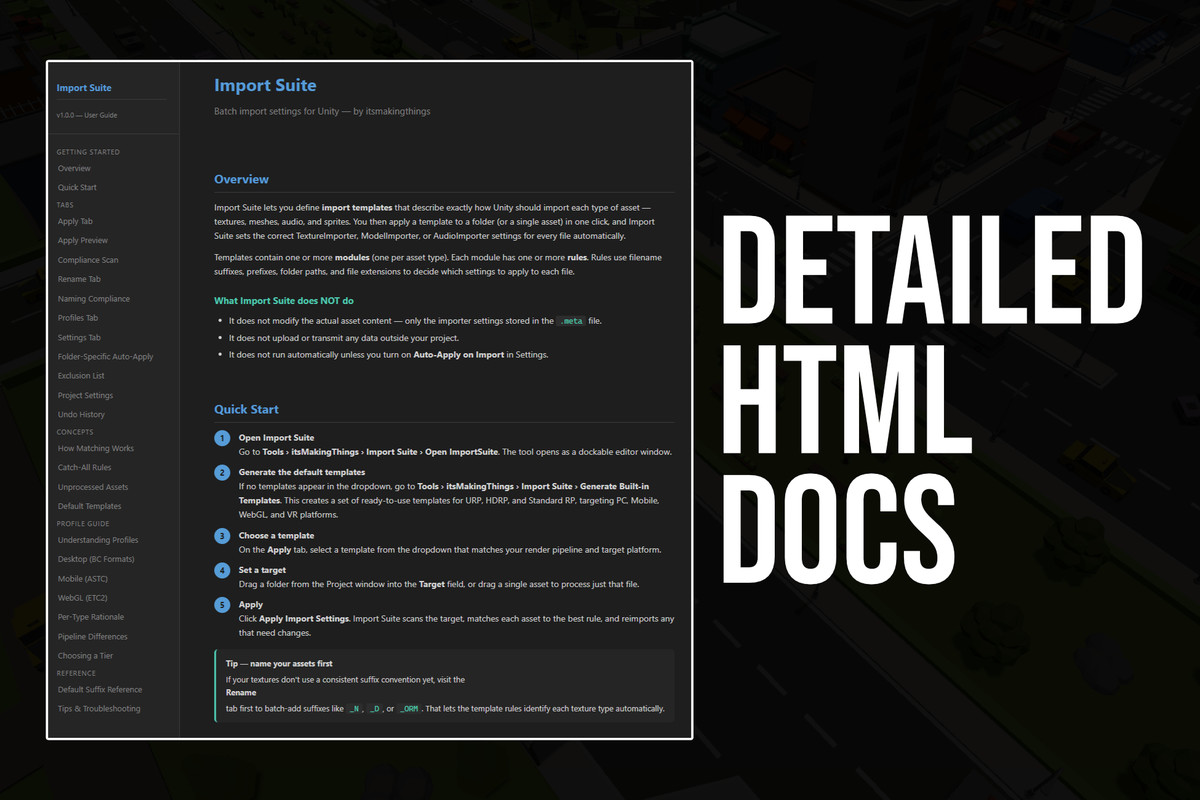
Task: Click the '_ORM' suffix code tag
Action: (x=408, y=708)
